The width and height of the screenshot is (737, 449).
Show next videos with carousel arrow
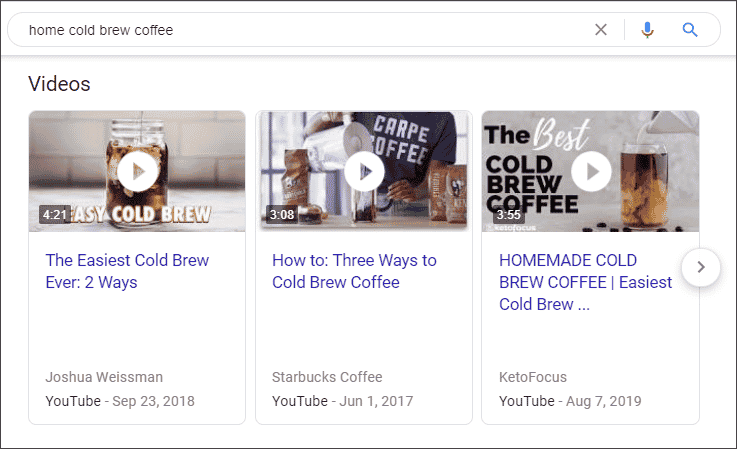701,267
